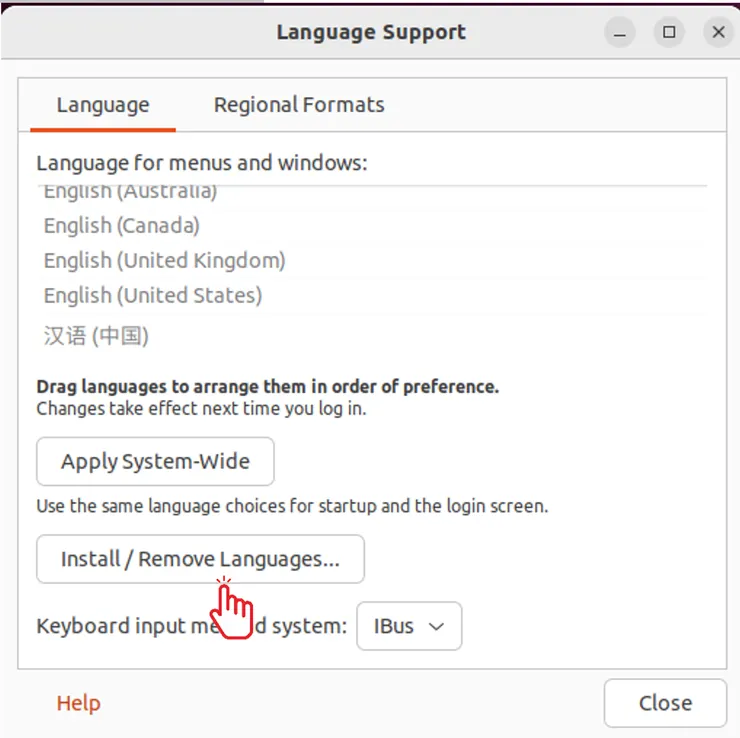This screenshot has width=740, height=738.
Task: Click the "Use the same language choices" description
Action: click(292, 506)
